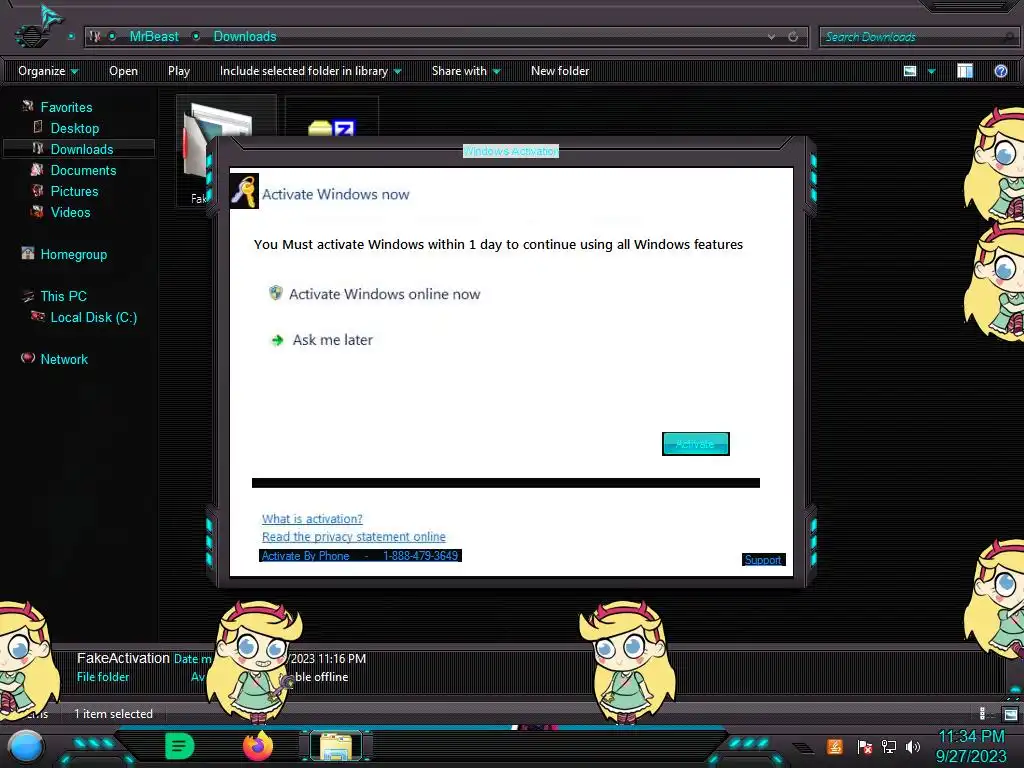Click Play in the Explorer toolbar
This screenshot has height=768, width=1024.
point(179,71)
